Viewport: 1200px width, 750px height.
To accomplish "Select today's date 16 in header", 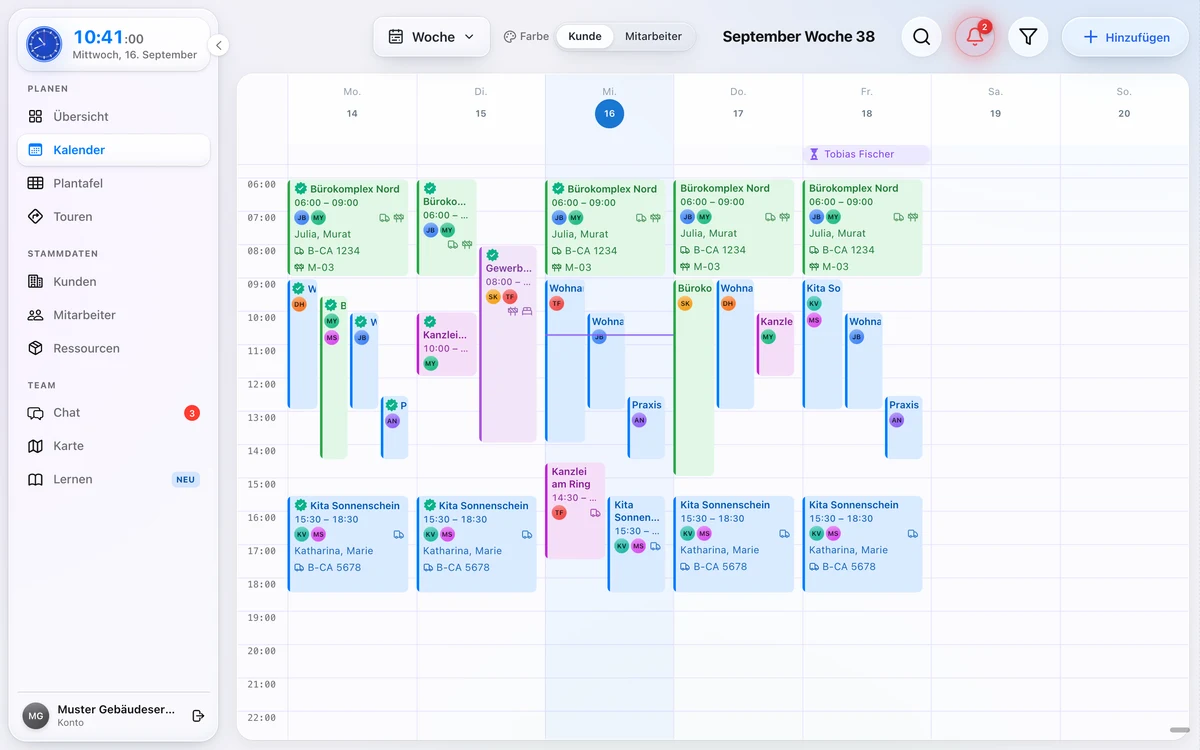I will click(609, 114).
